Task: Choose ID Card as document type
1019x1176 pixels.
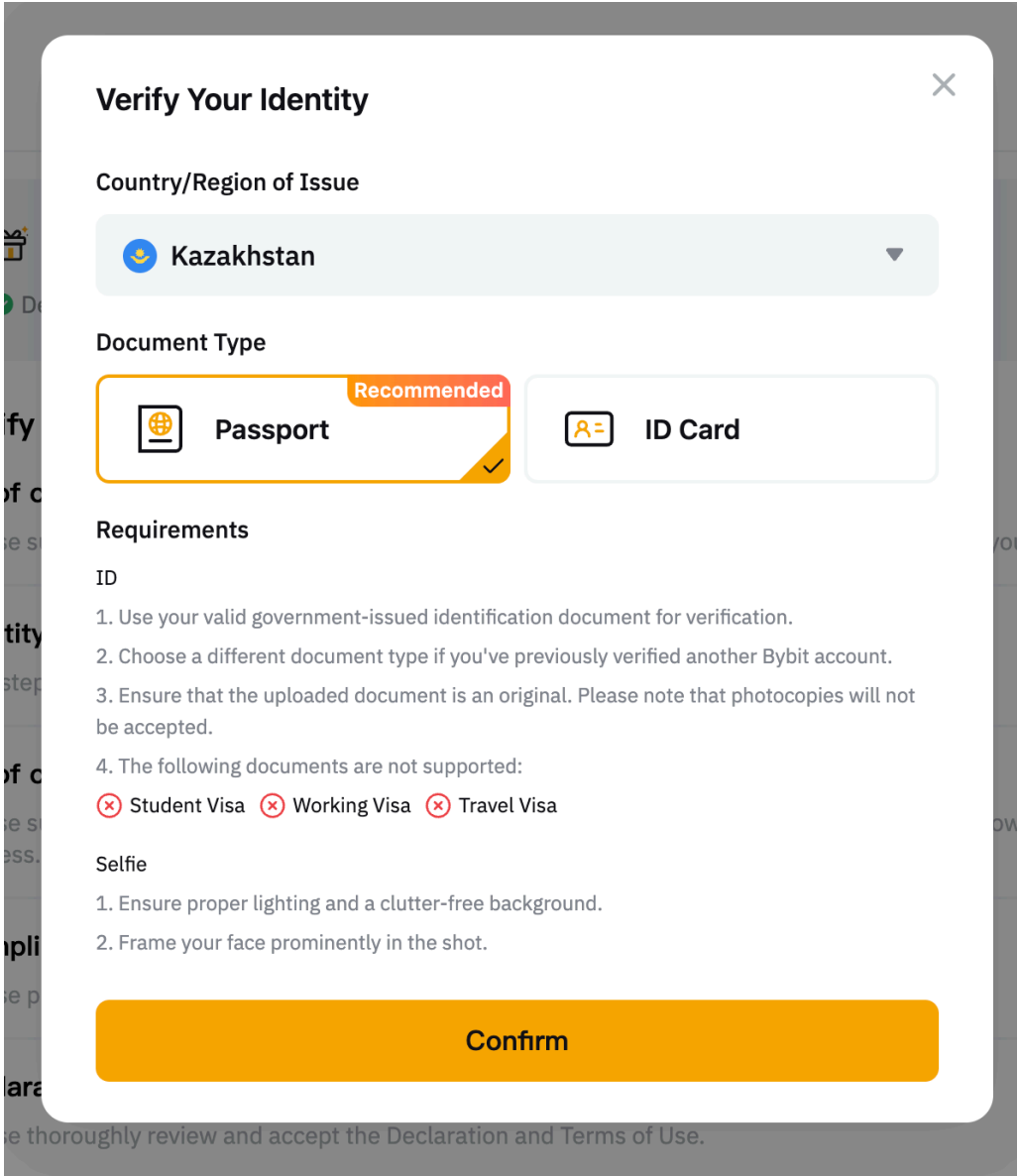Action: (731, 429)
